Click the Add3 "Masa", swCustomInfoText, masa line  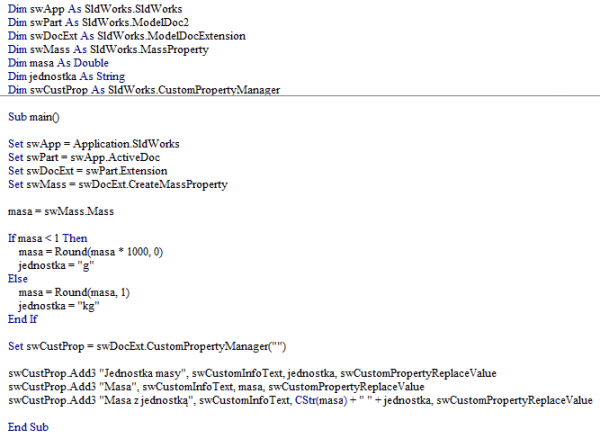[216, 387]
